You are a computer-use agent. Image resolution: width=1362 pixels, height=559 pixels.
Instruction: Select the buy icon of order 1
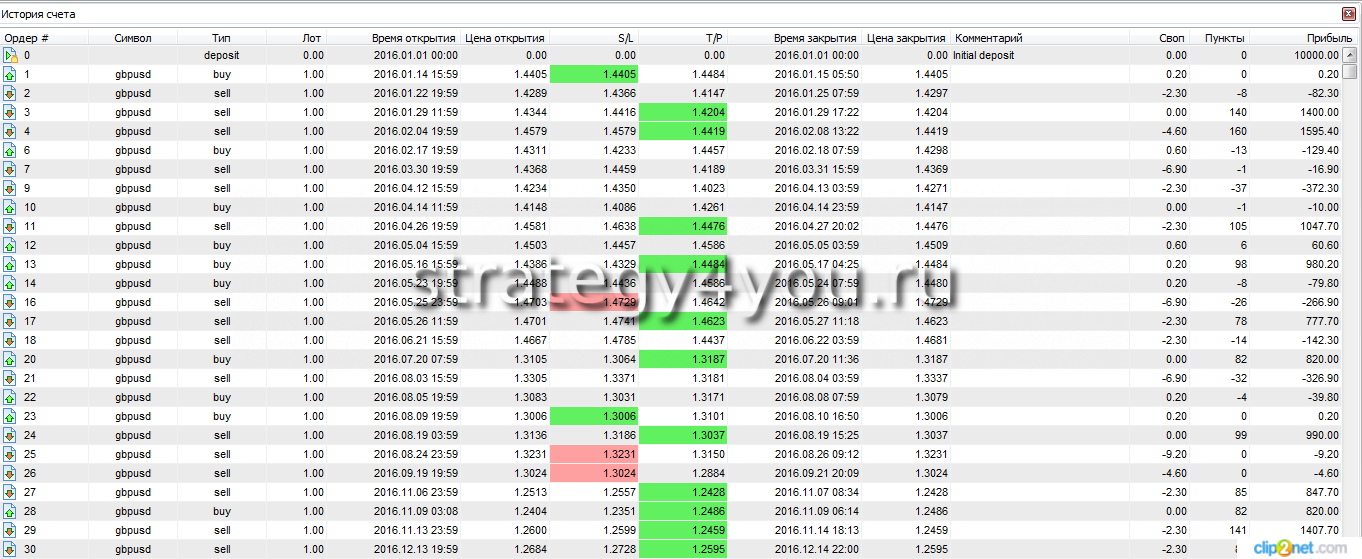(10, 74)
